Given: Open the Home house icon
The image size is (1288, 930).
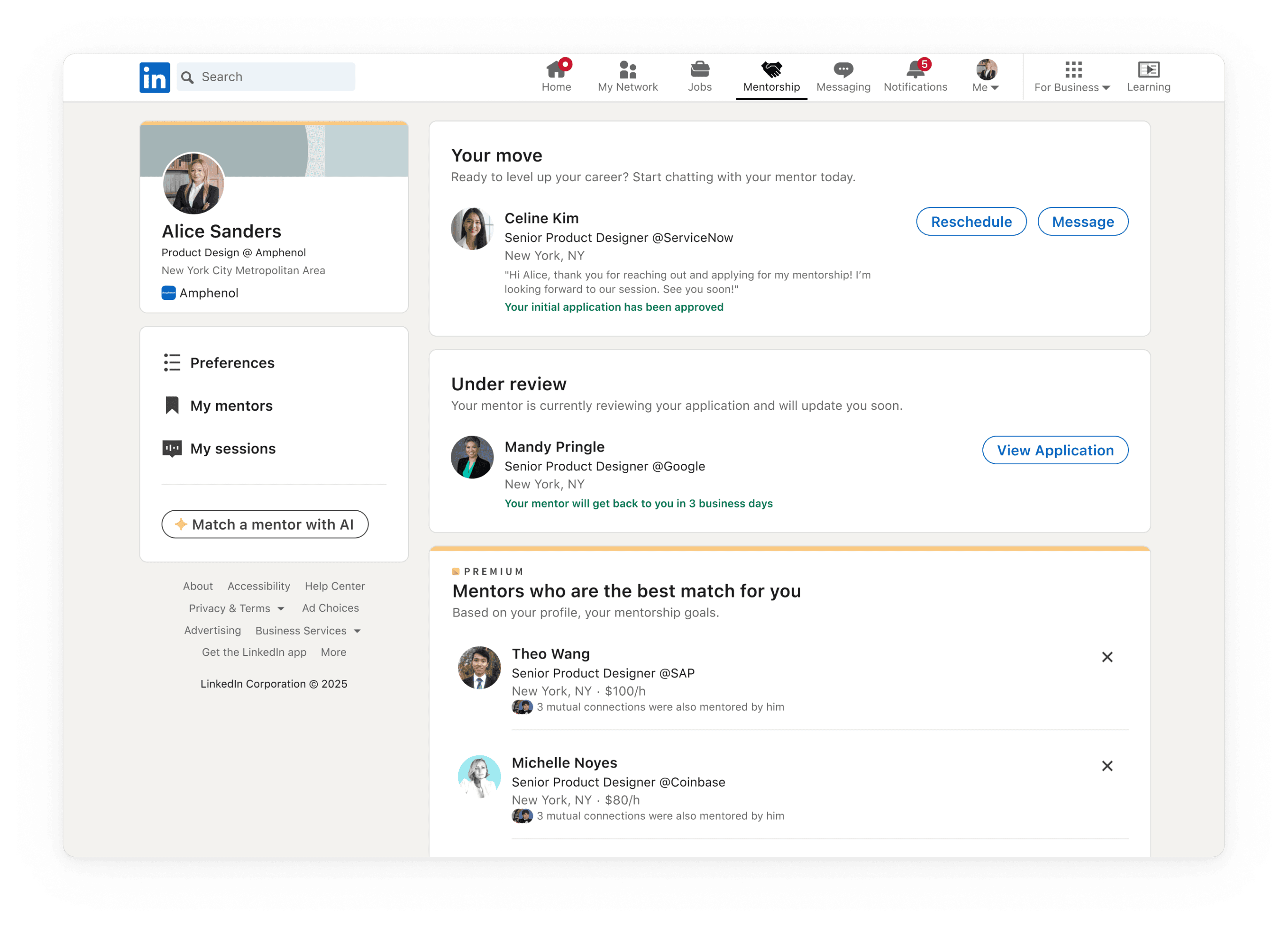Looking at the screenshot, I should tap(556, 69).
